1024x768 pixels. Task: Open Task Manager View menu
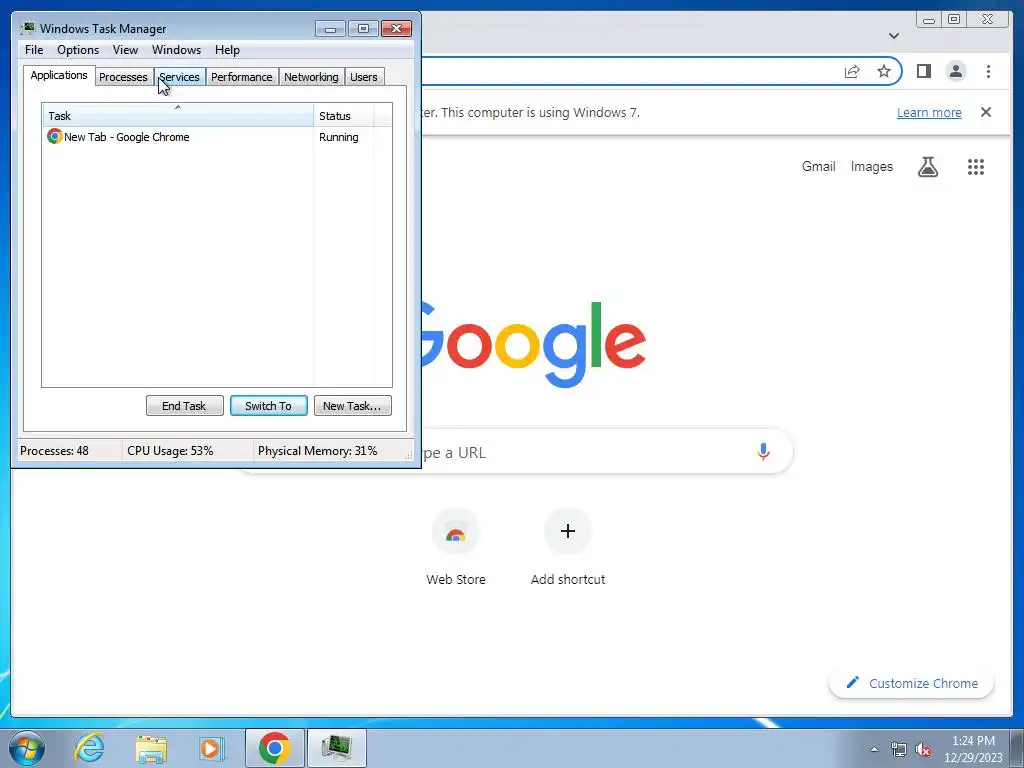125,50
